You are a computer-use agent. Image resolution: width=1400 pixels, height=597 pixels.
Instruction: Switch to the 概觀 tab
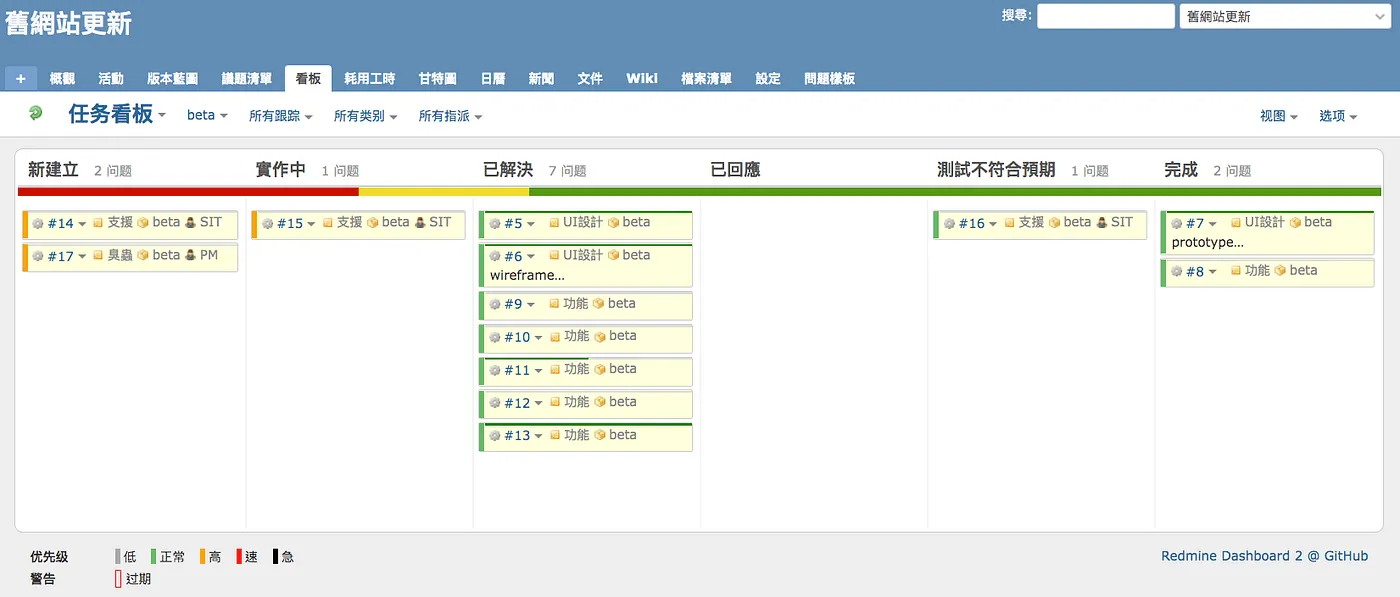pos(62,78)
